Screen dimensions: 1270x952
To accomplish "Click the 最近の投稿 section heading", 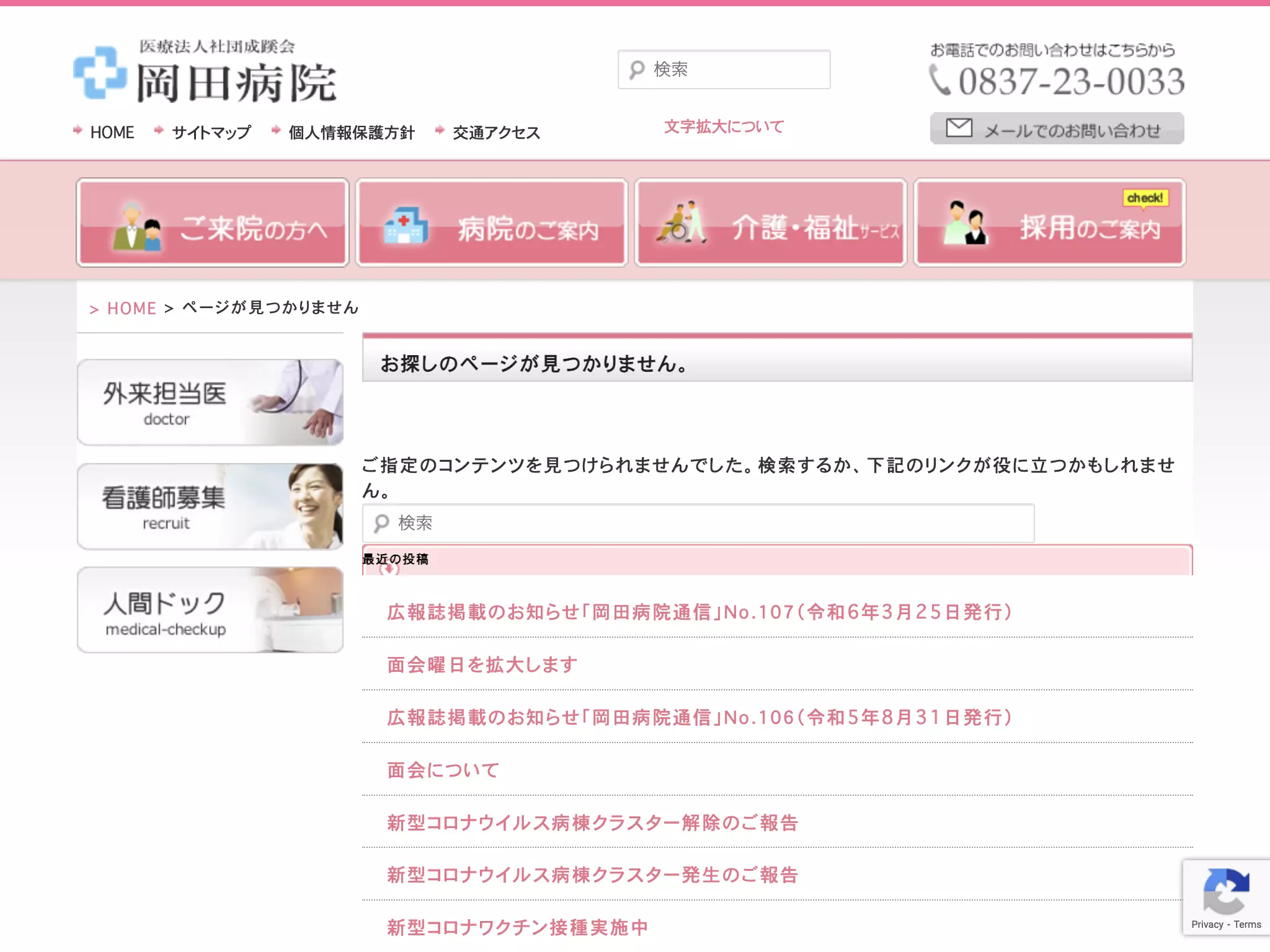I will (396, 559).
